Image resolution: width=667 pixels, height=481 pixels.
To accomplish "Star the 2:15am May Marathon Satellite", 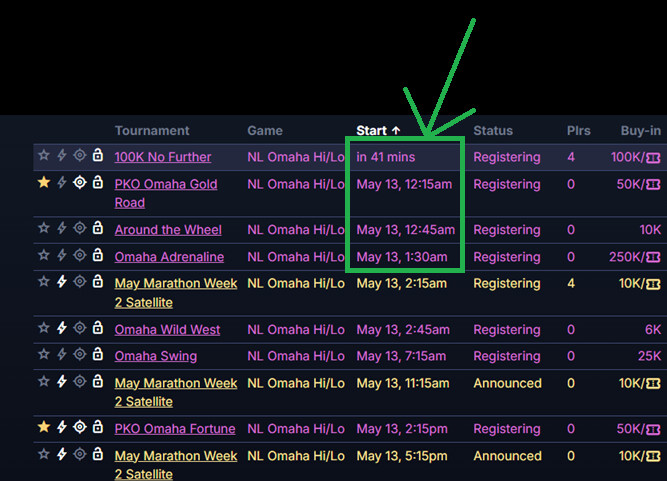I will point(44,282).
